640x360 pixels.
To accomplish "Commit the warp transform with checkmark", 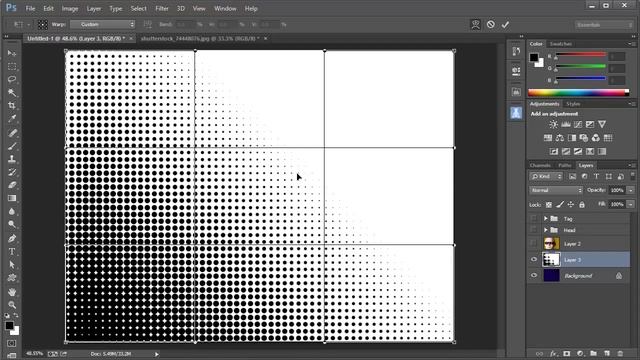I will [505, 24].
